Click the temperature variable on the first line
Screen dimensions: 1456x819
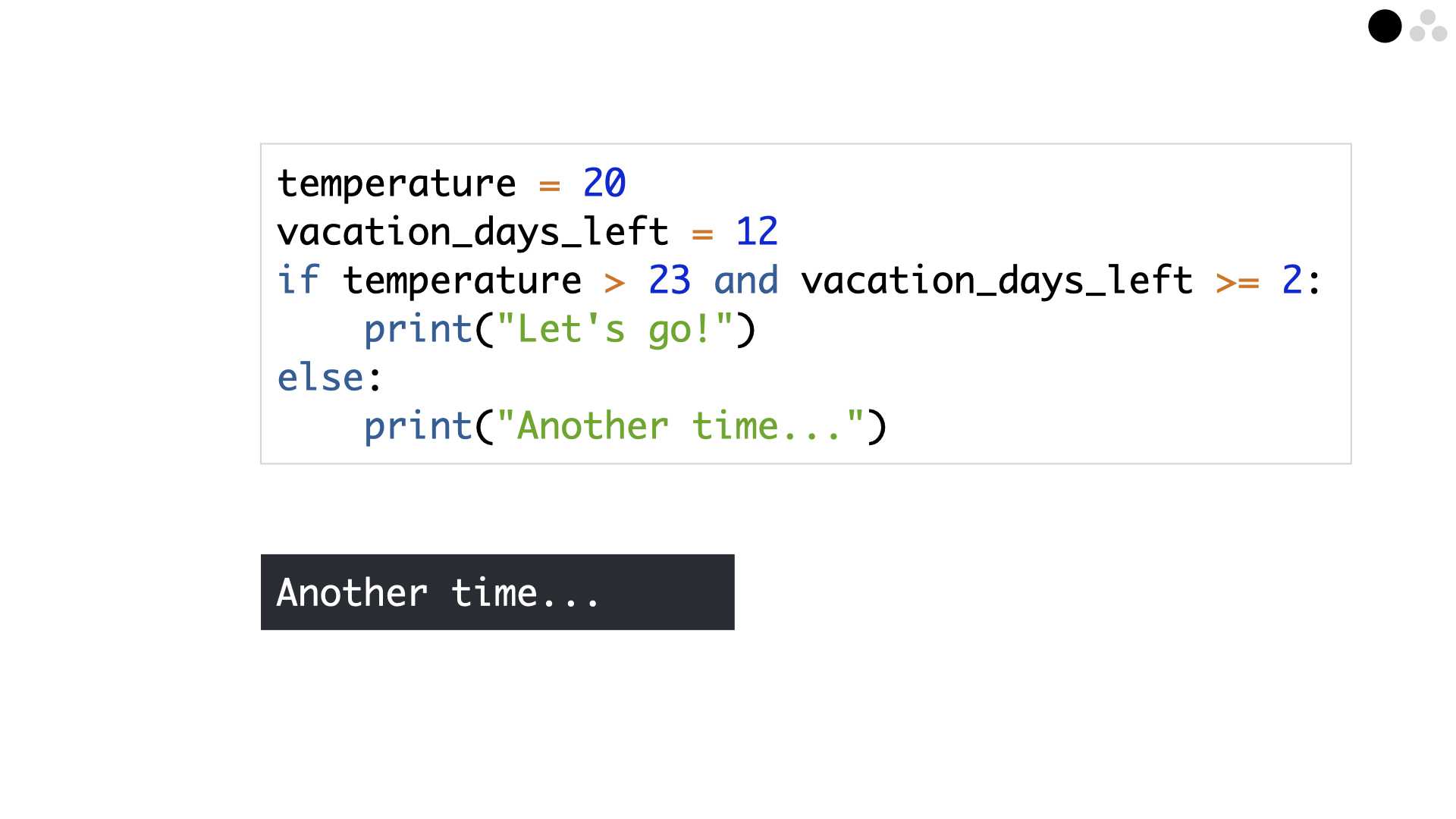coord(397,184)
